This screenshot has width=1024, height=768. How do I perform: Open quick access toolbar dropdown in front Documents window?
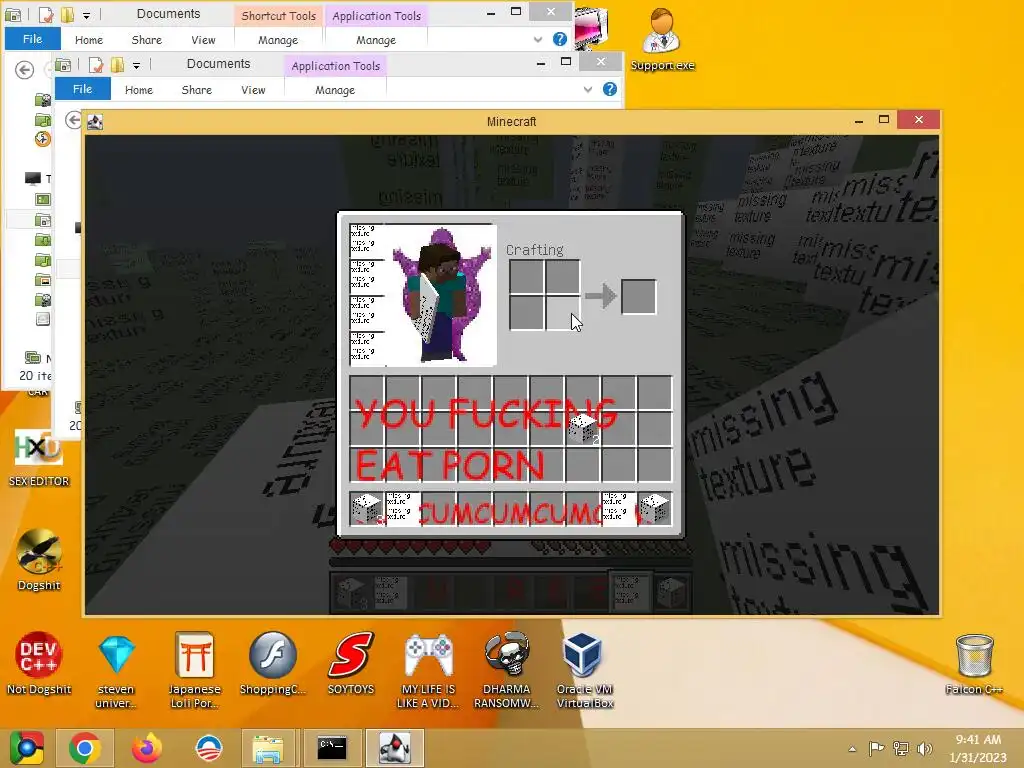coord(136,65)
